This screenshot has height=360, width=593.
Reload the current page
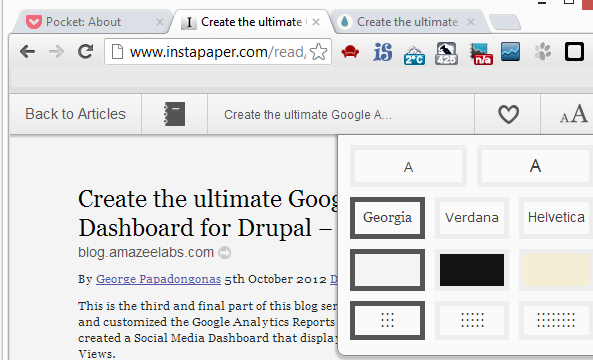(85, 51)
